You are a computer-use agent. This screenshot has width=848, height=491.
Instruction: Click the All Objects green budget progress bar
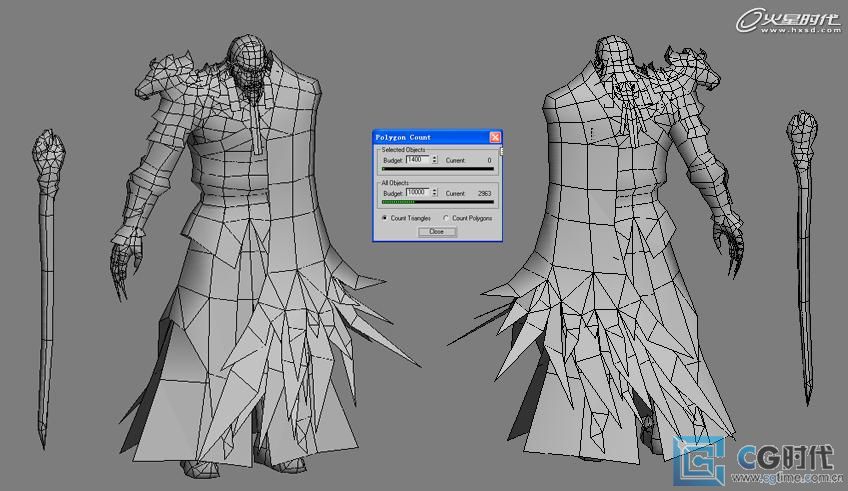tap(438, 202)
